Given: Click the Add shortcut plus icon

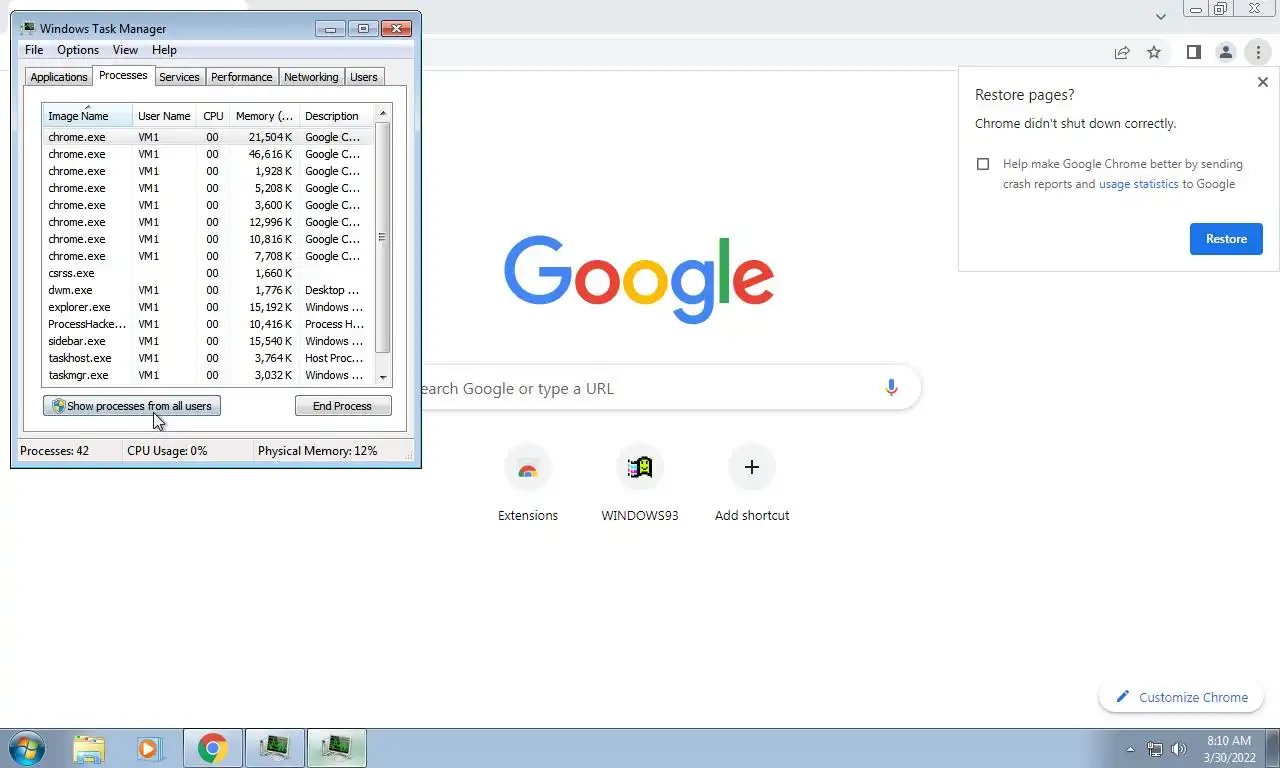Looking at the screenshot, I should coord(752,467).
